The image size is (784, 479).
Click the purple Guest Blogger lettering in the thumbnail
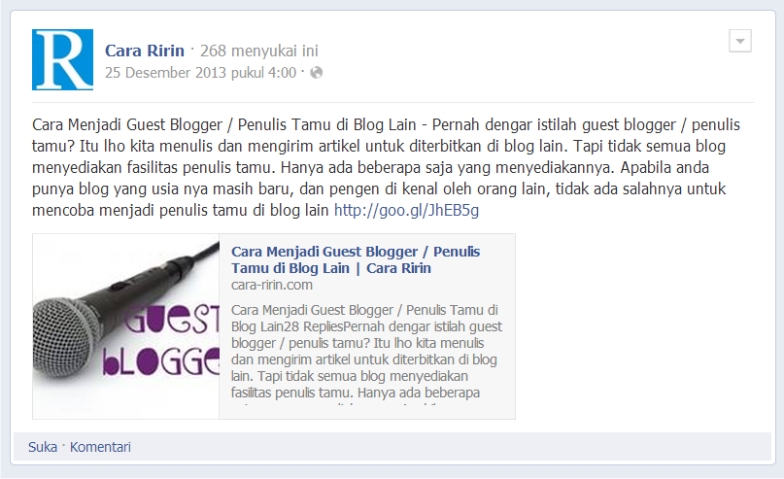point(162,340)
